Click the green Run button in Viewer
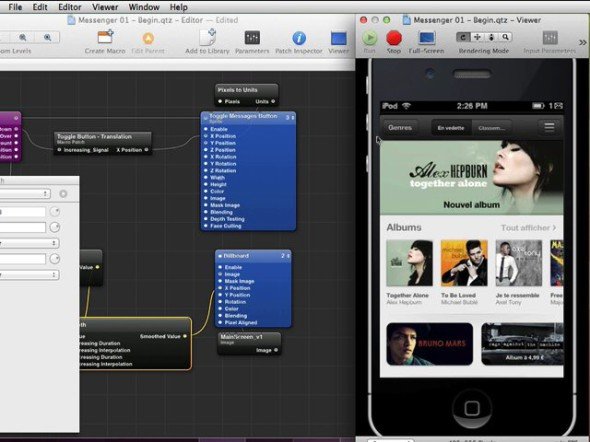Image resolution: width=590 pixels, height=442 pixels. (370, 38)
